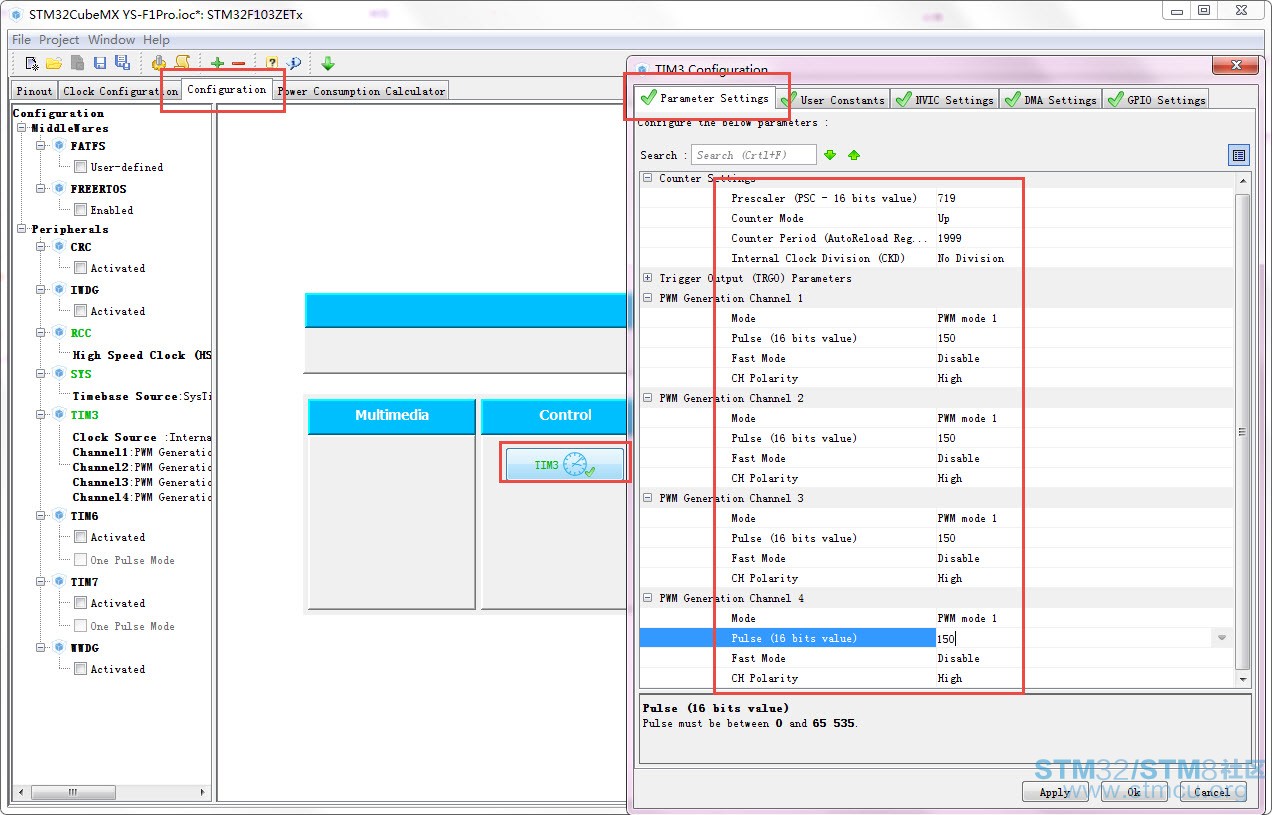
Task: Click the FATFS cube icon in tree
Action: pyautogui.click(x=59, y=146)
